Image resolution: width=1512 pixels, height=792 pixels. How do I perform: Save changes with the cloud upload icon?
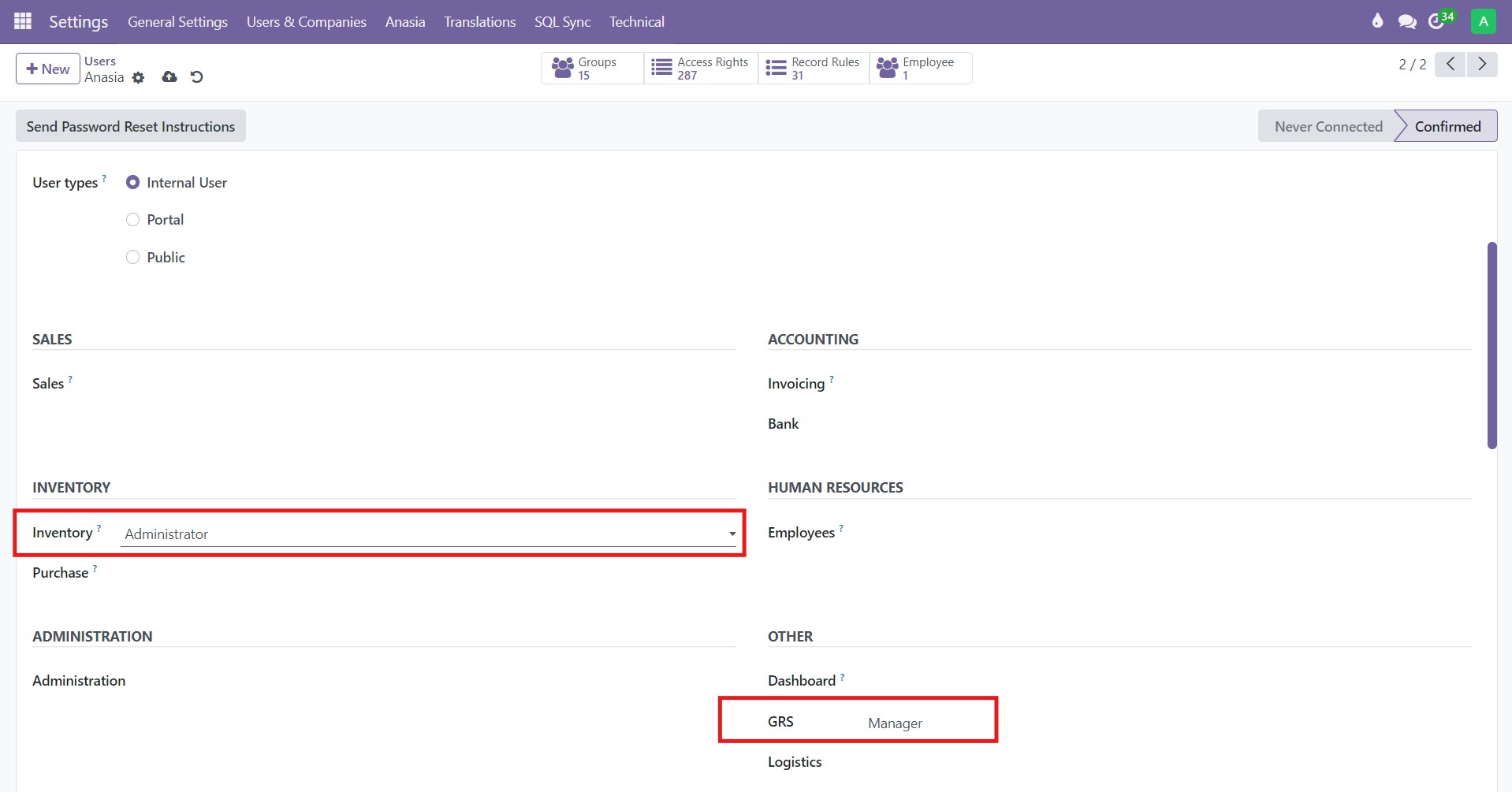click(169, 77)
